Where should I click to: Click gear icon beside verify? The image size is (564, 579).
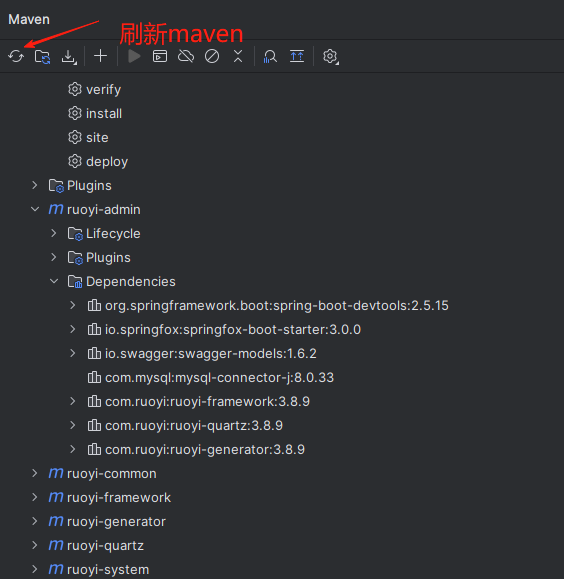coord(75,89)
